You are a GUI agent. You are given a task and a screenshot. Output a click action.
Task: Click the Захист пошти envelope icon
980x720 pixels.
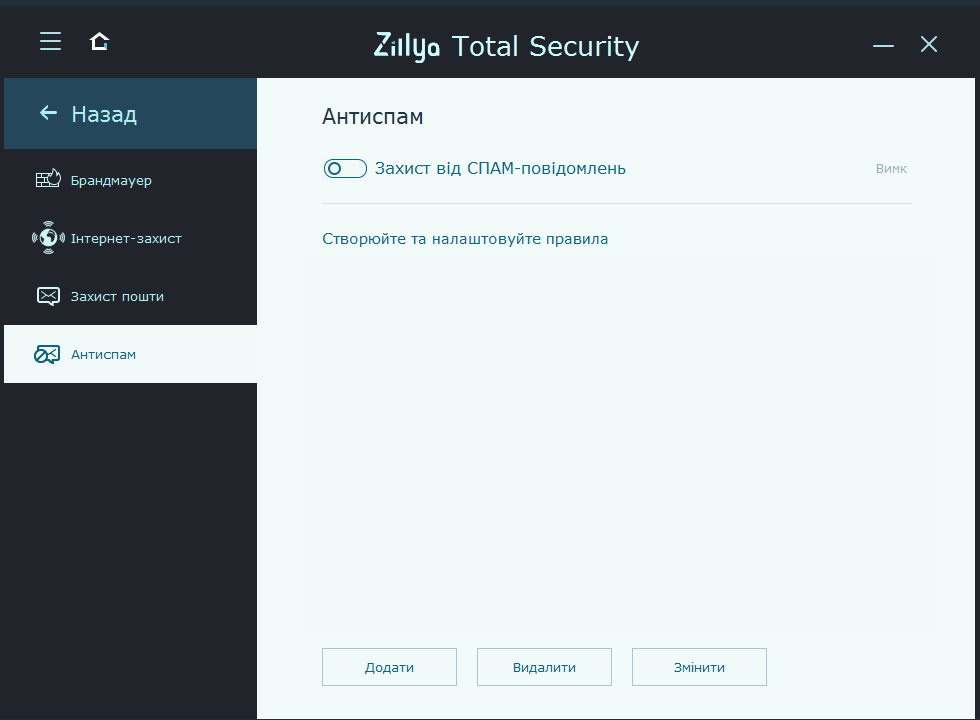tap(46, 295)
